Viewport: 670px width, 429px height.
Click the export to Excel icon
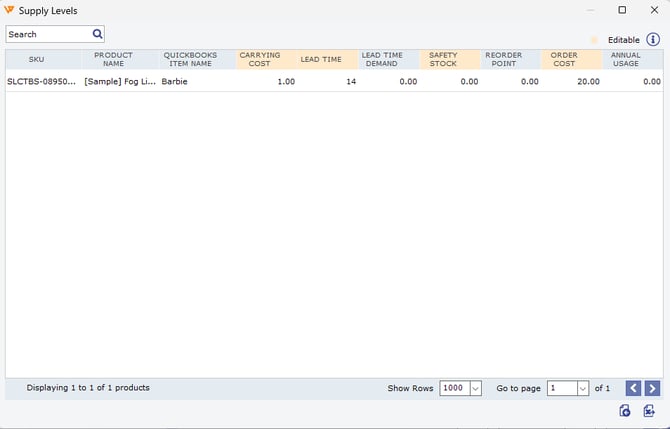[x=650, y=411]
